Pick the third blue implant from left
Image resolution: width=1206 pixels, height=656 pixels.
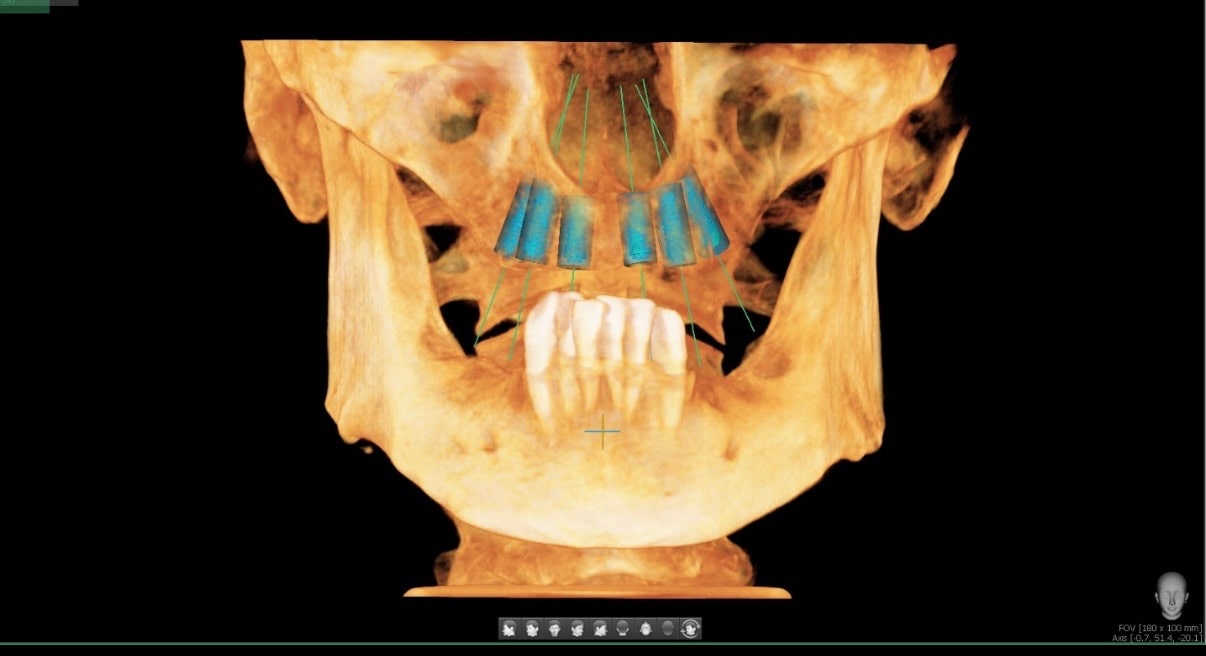coord(576,231)
